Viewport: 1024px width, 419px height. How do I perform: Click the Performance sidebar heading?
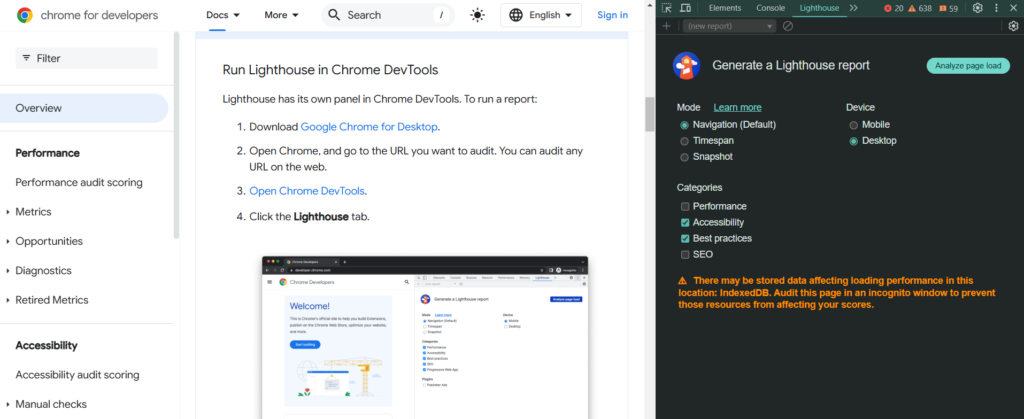[48, 153]
